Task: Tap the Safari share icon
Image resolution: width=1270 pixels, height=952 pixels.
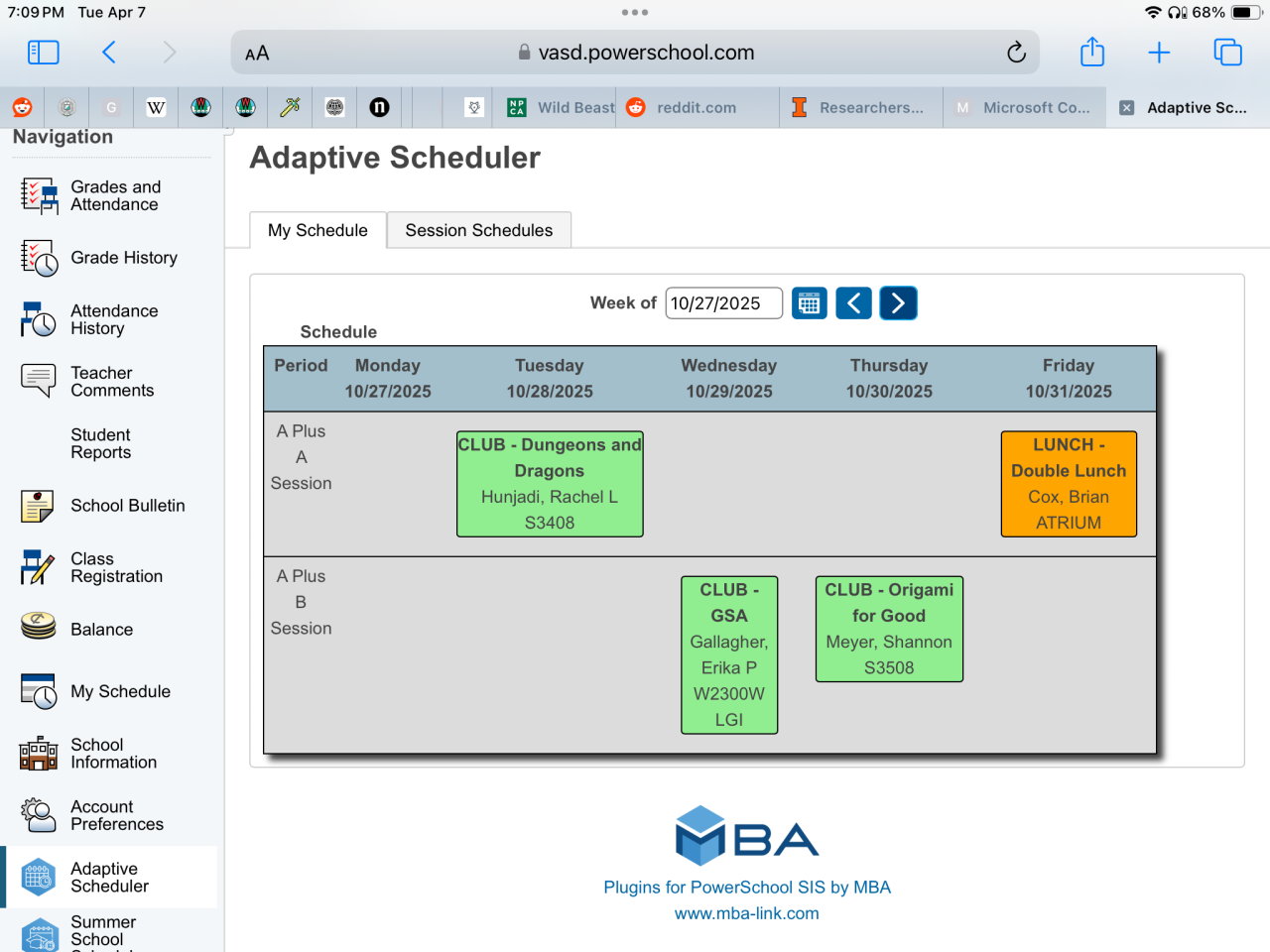Action: (1092, 52)
